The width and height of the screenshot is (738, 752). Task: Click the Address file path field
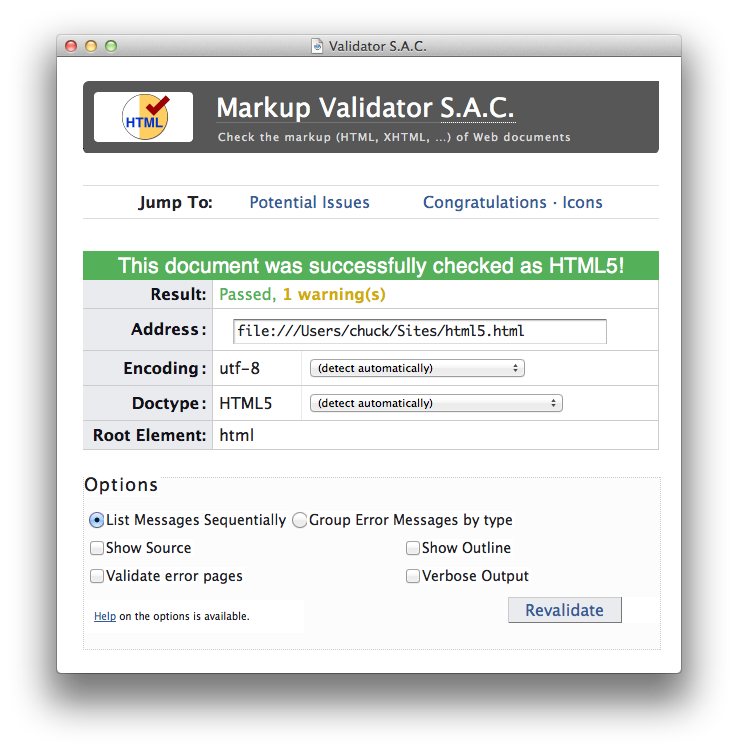[x=420, y=331]
